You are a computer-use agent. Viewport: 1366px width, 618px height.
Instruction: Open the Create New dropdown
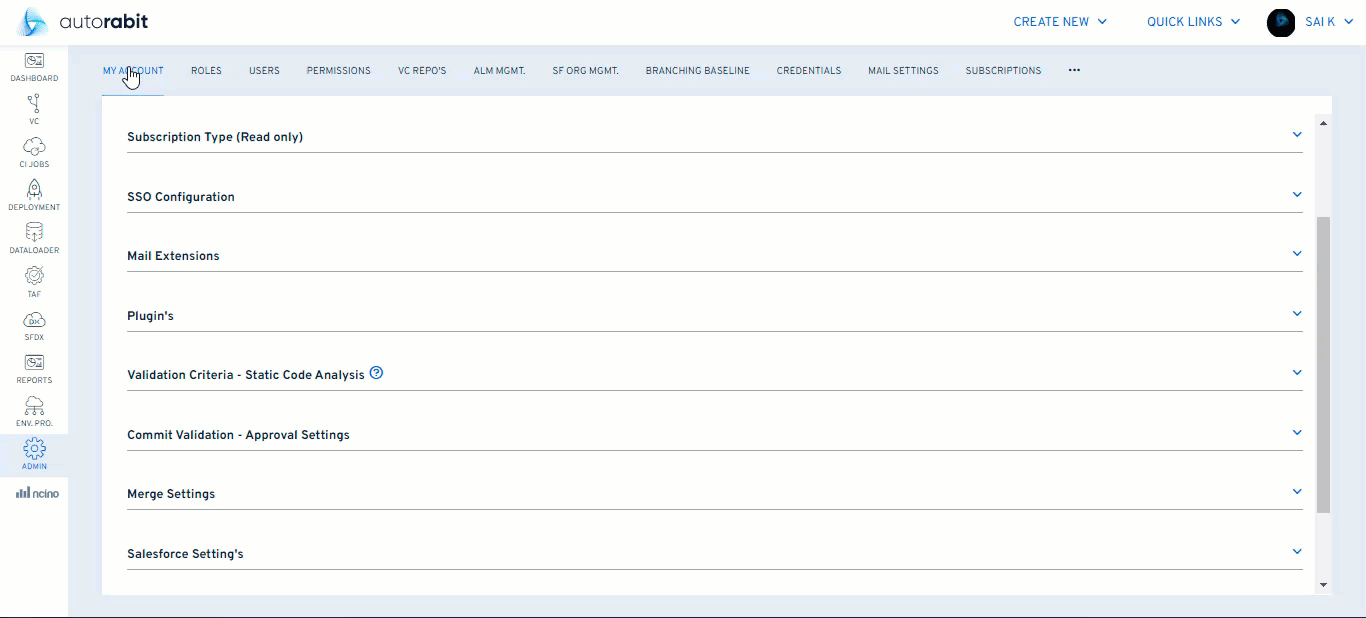coord(1060,22)
